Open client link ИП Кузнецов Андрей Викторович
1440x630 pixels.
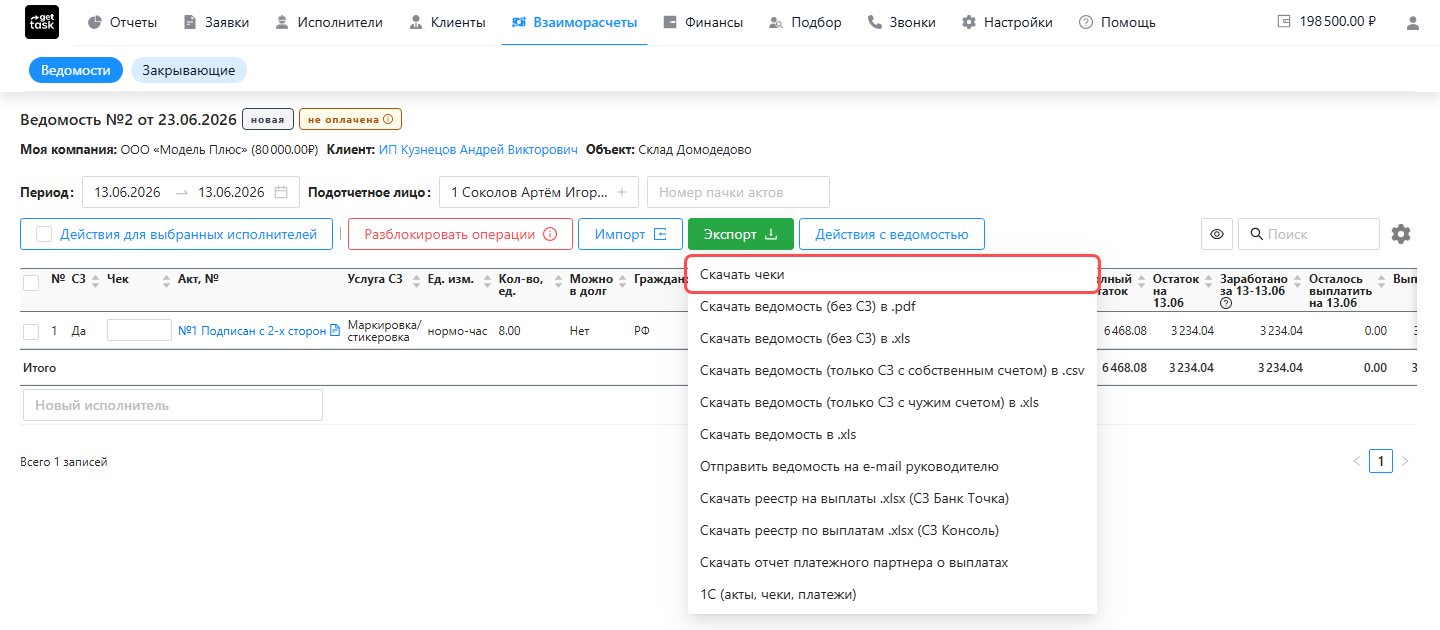pyautogui.click(x=478, y=150)
